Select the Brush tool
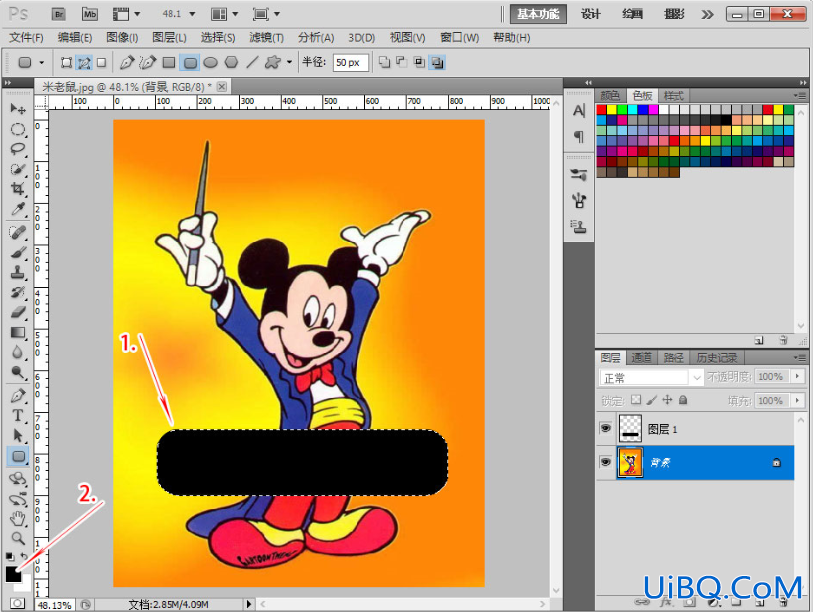 coord(18,253)
